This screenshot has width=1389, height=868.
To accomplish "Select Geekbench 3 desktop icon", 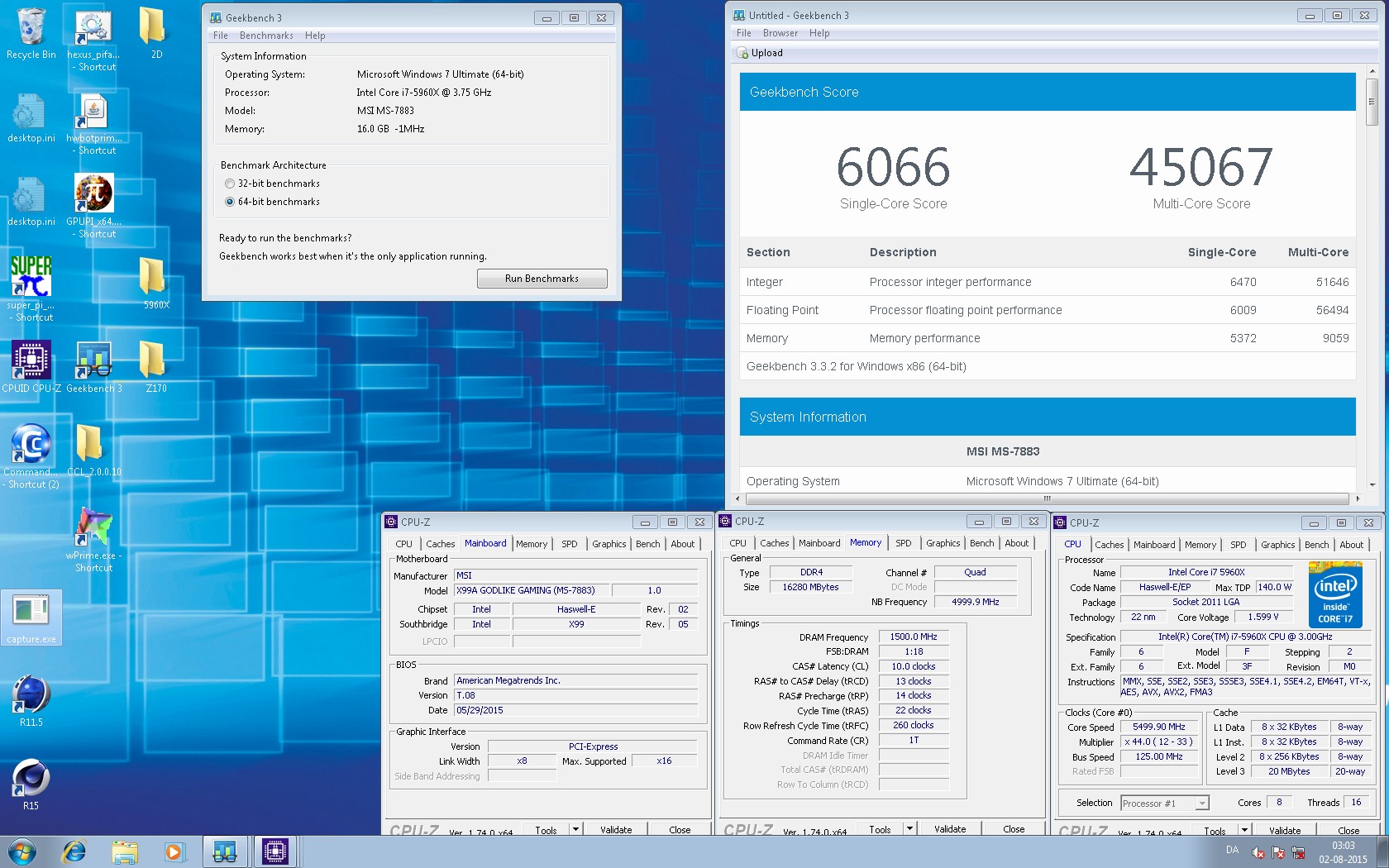I will (93, 366).
